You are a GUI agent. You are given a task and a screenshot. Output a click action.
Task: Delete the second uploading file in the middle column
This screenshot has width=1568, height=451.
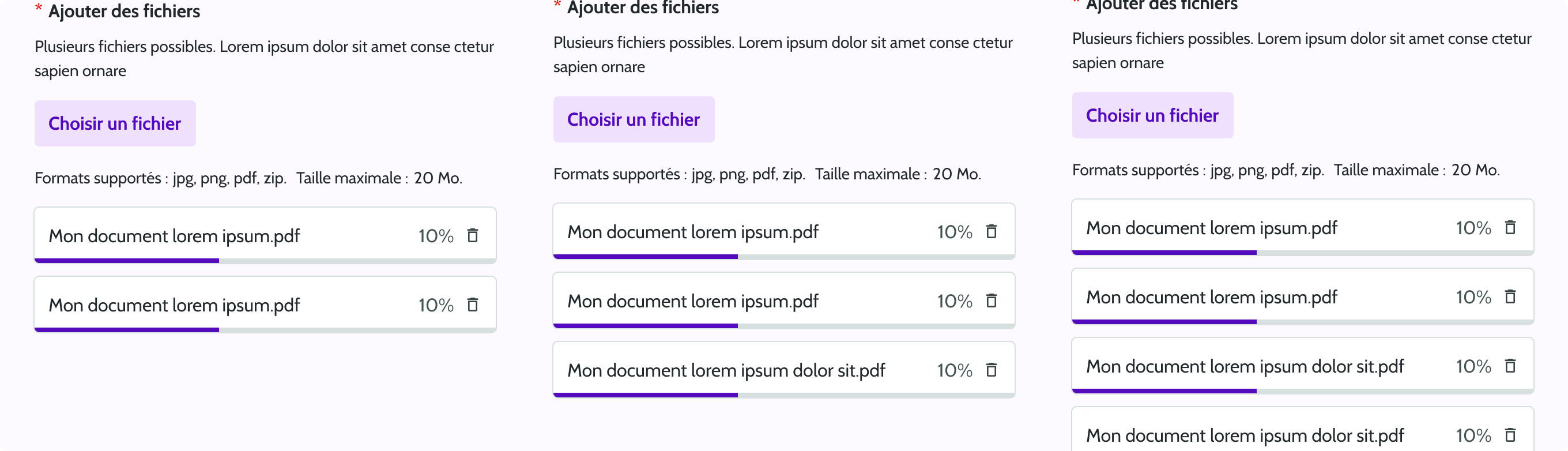[x=992, y=300]
